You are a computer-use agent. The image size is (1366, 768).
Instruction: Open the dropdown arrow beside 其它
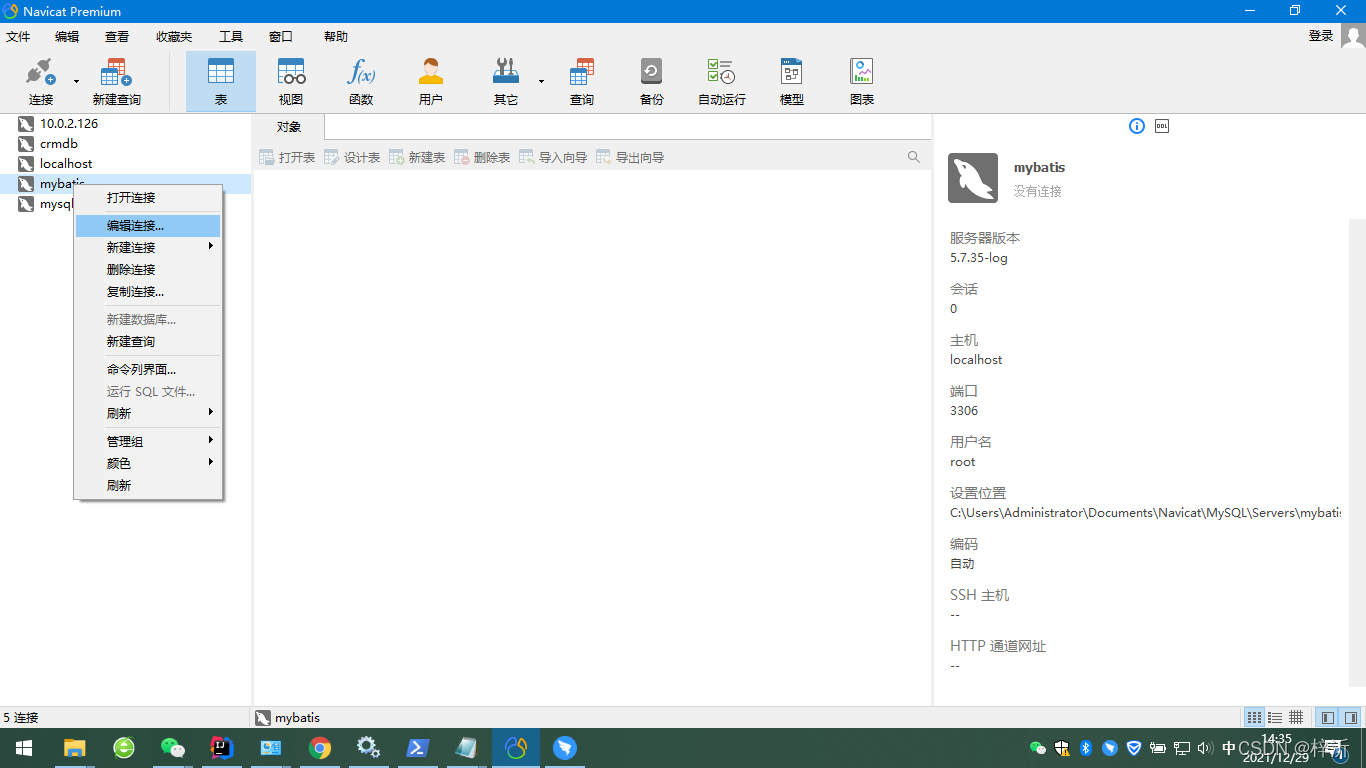(x=541, y=81)
